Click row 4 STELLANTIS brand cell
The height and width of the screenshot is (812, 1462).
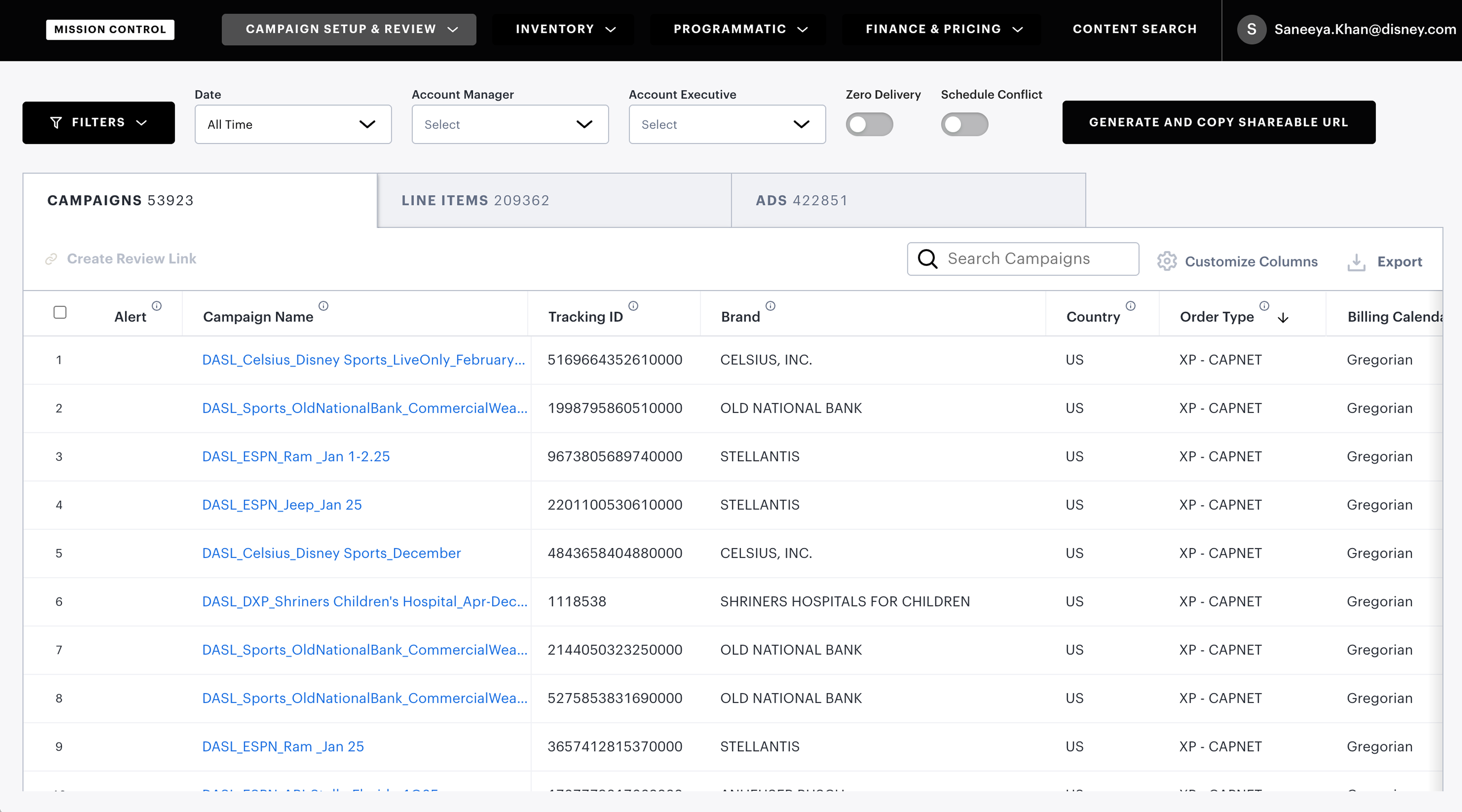(x=759, y=505)
